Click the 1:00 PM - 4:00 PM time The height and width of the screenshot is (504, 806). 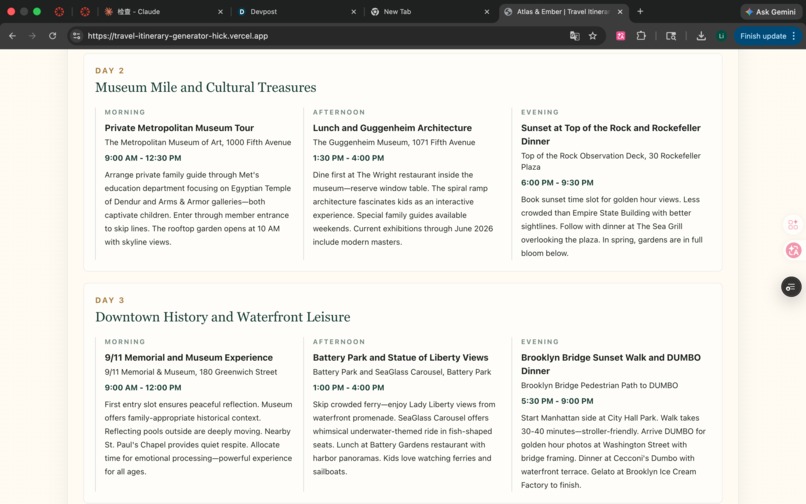(349, 387)
